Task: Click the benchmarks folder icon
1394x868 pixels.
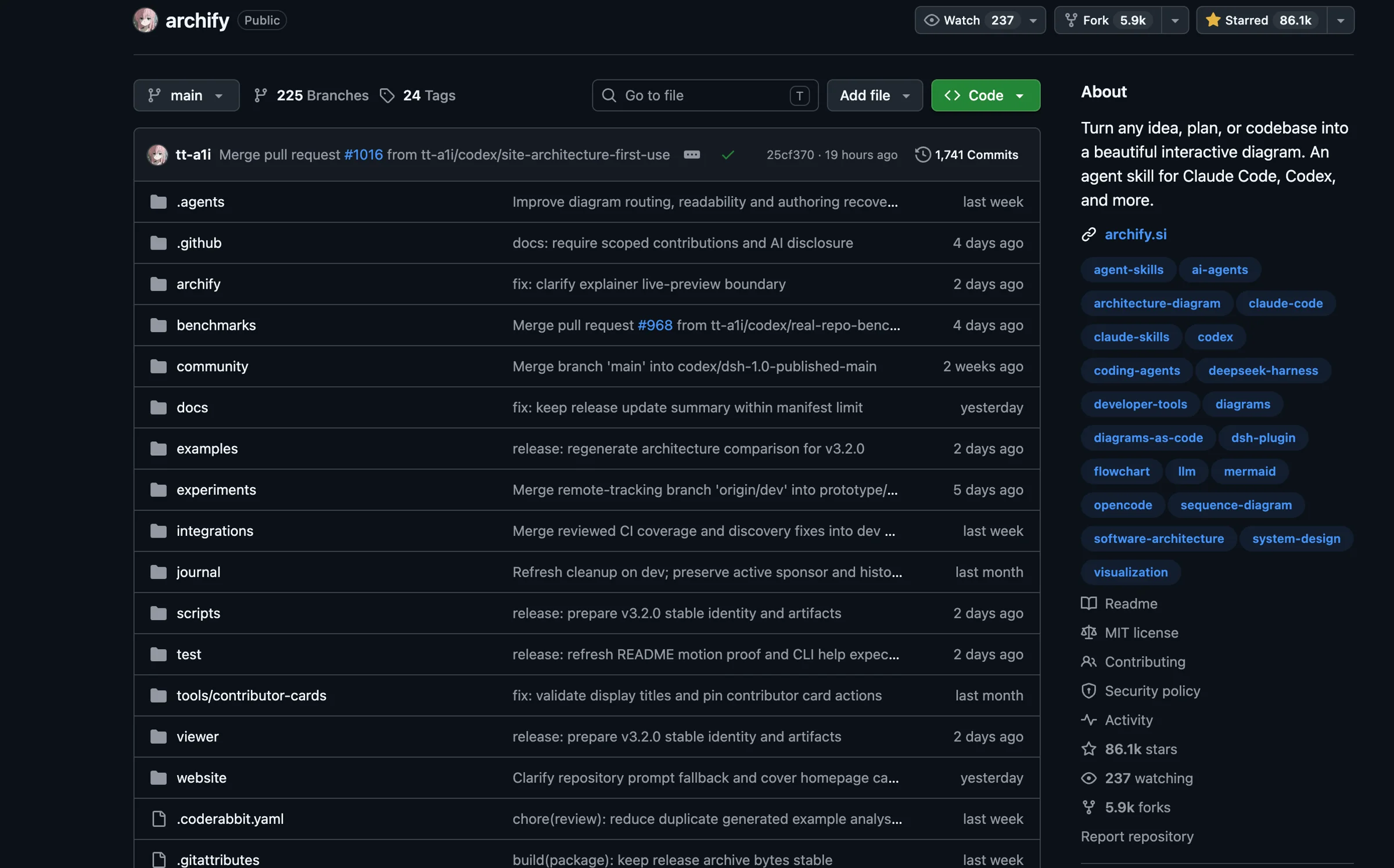Action: 159,325
